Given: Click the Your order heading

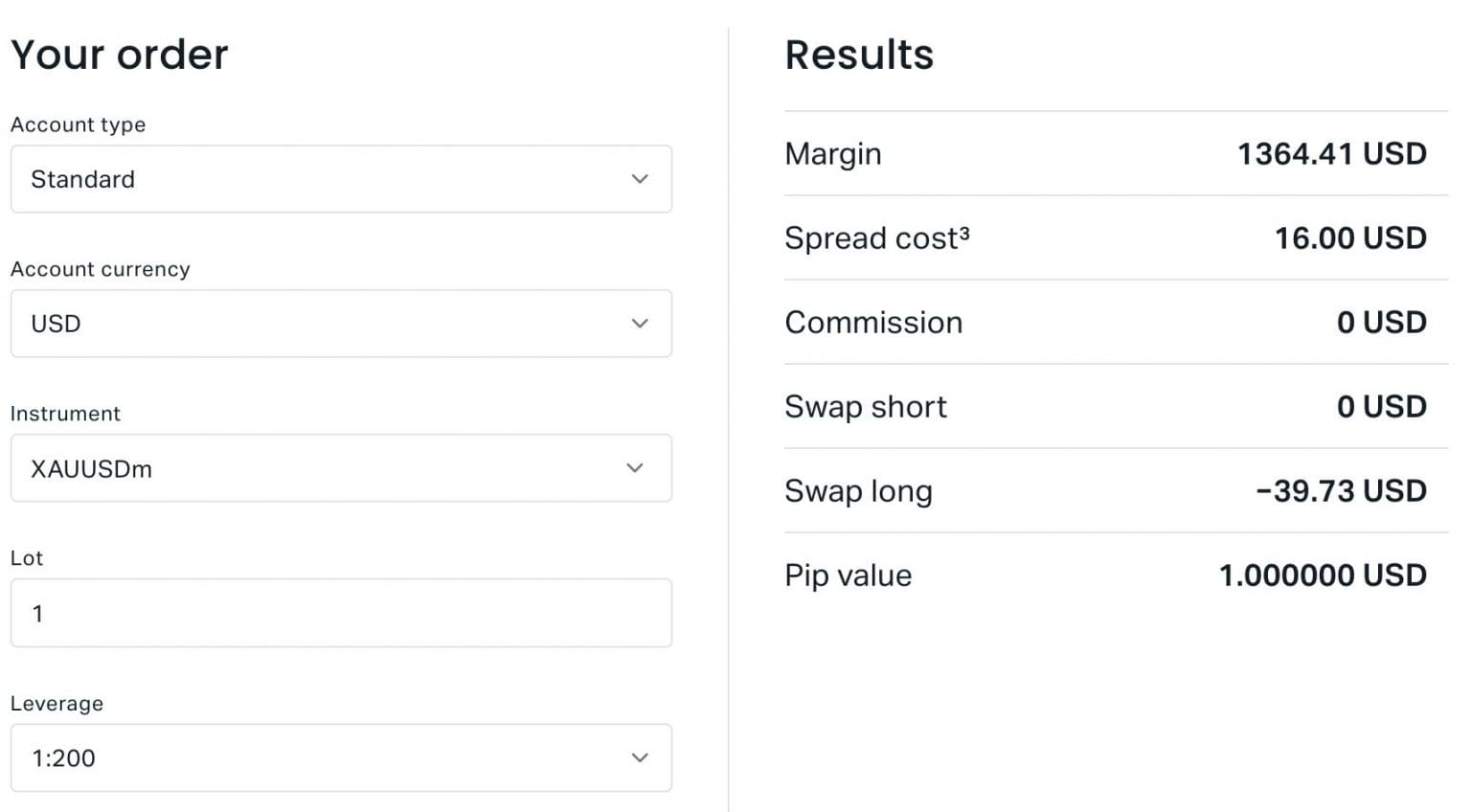Looking at the screenshot, I should point(120,55).
